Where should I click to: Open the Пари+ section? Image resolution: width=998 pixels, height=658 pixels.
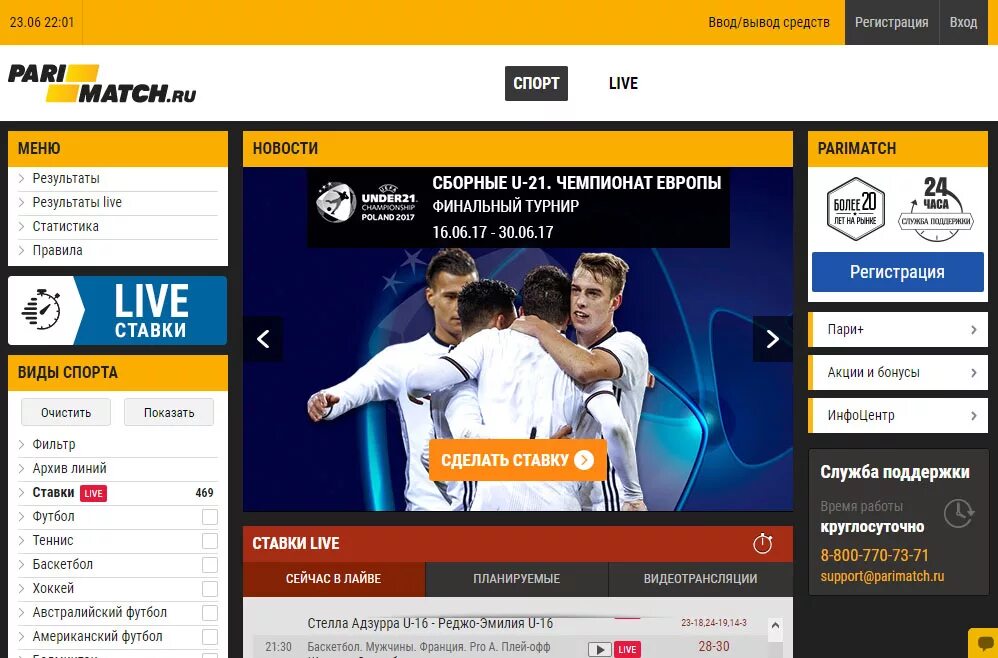897,330
